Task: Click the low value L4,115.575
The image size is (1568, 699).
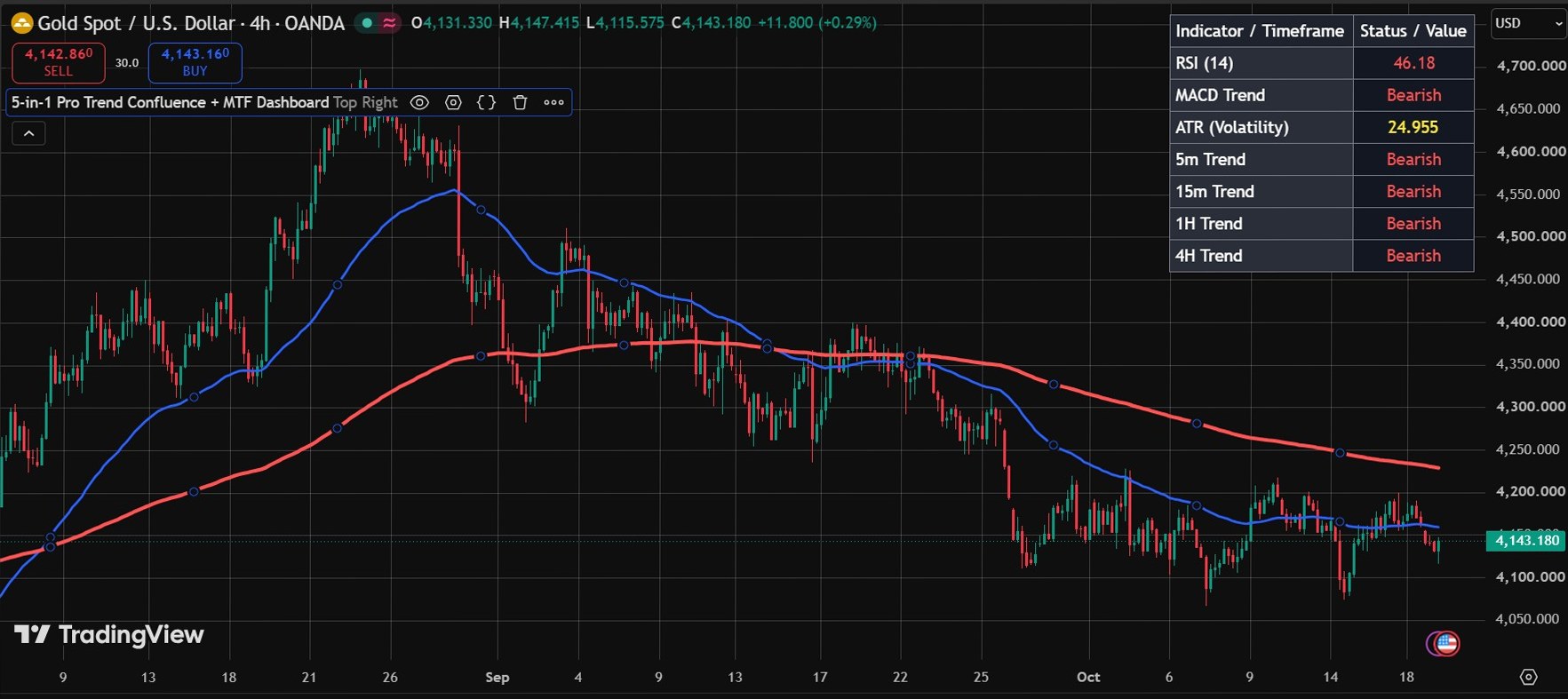Action: pos(625,23)
